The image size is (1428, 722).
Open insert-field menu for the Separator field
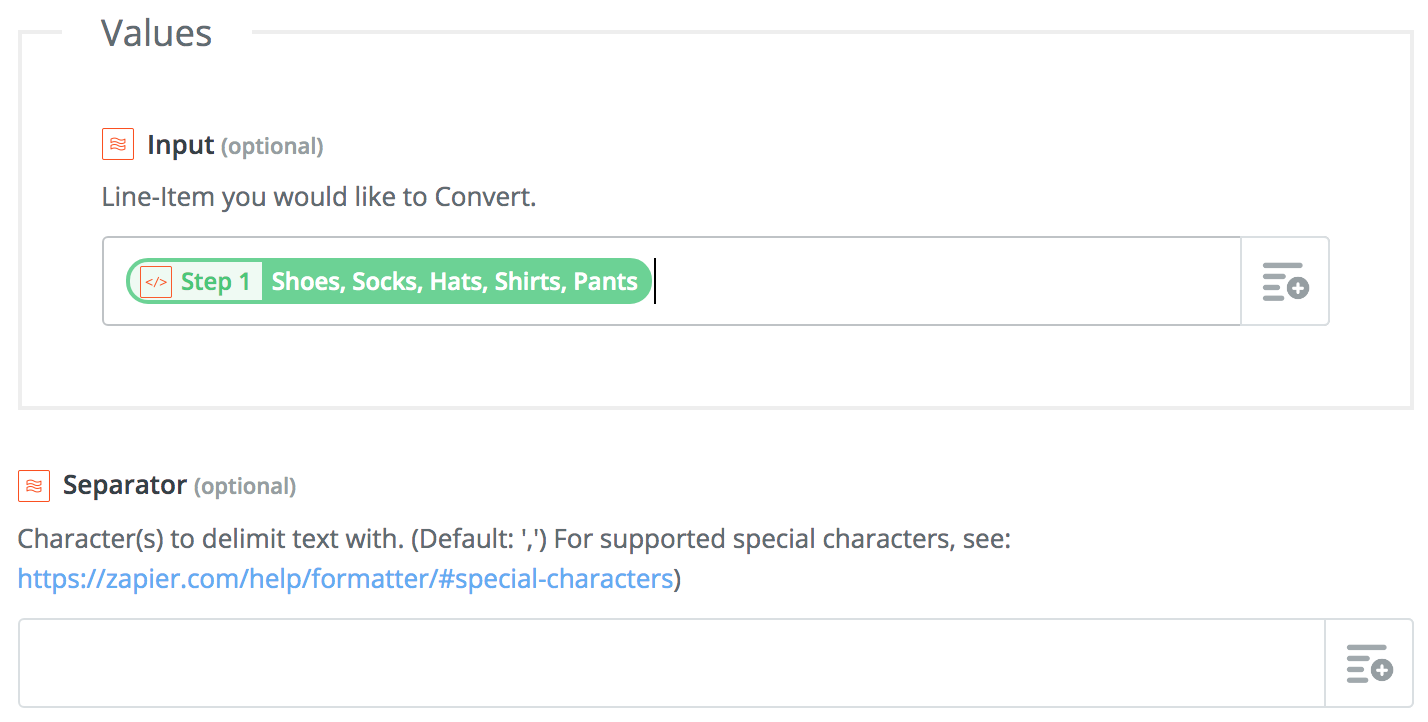pos(1369,663)
